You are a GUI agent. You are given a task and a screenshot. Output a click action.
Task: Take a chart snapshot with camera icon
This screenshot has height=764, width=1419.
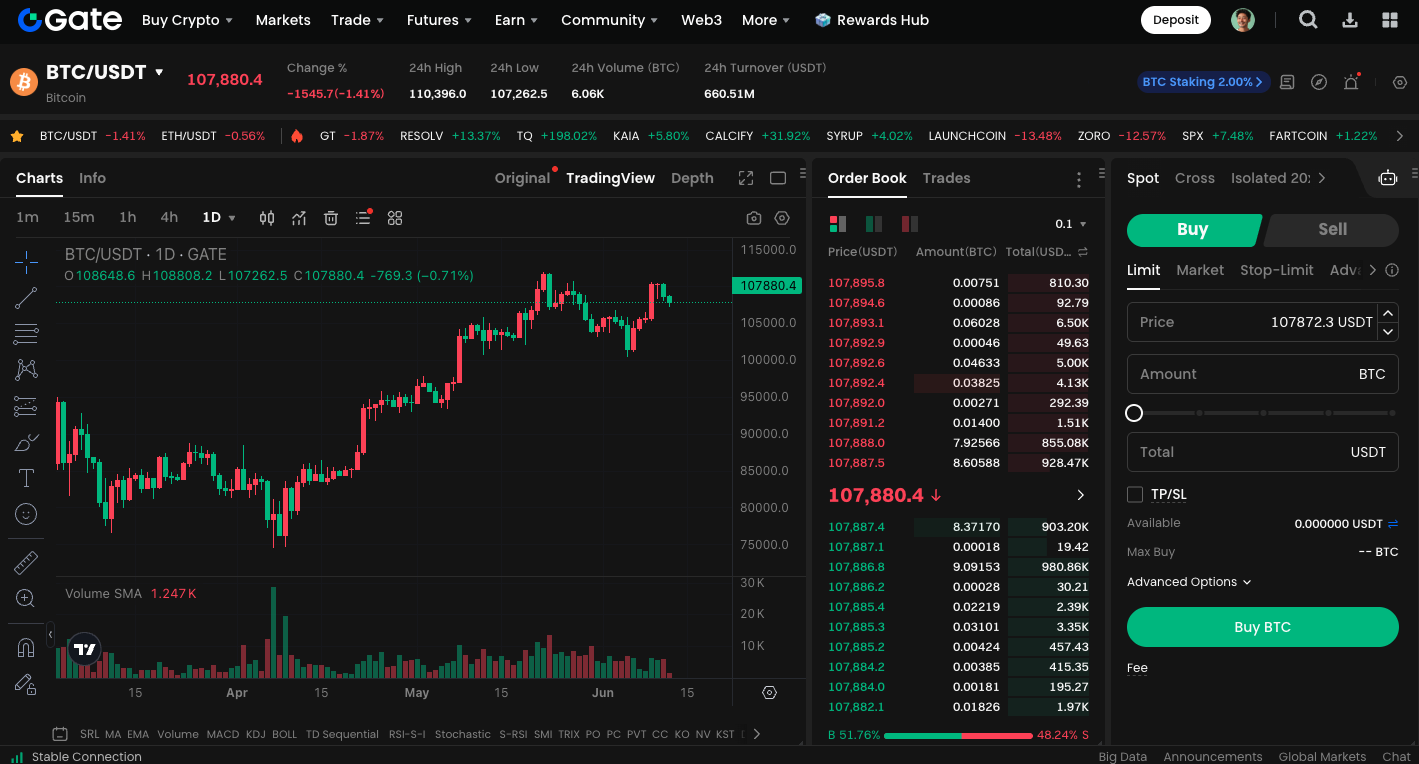[x=754, y=218]
